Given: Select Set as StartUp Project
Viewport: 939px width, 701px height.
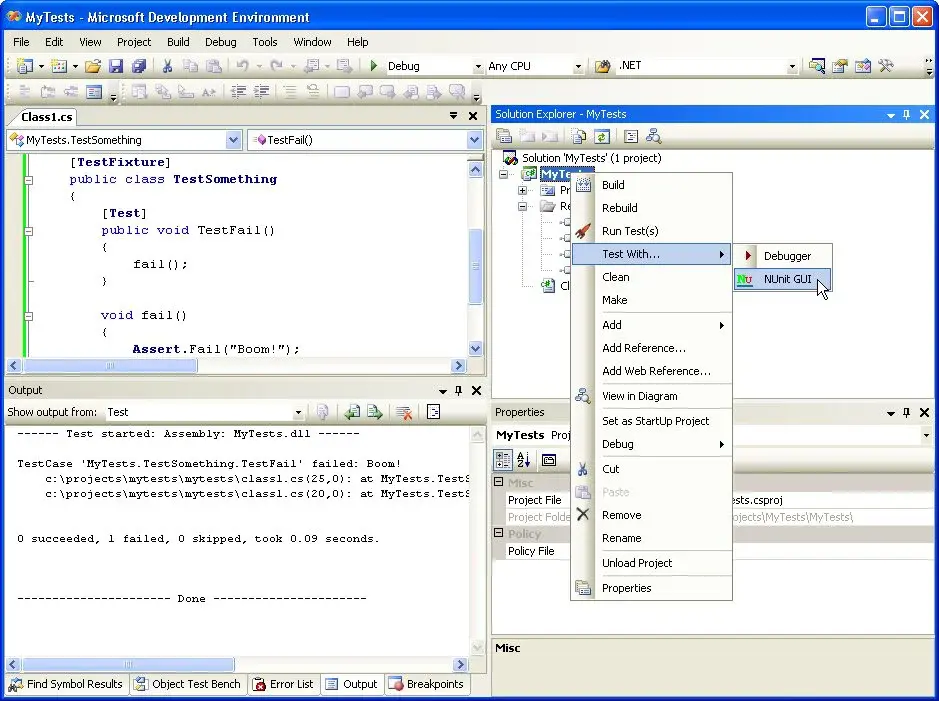Looking at the screenshot, I should [x=652, y=421].
